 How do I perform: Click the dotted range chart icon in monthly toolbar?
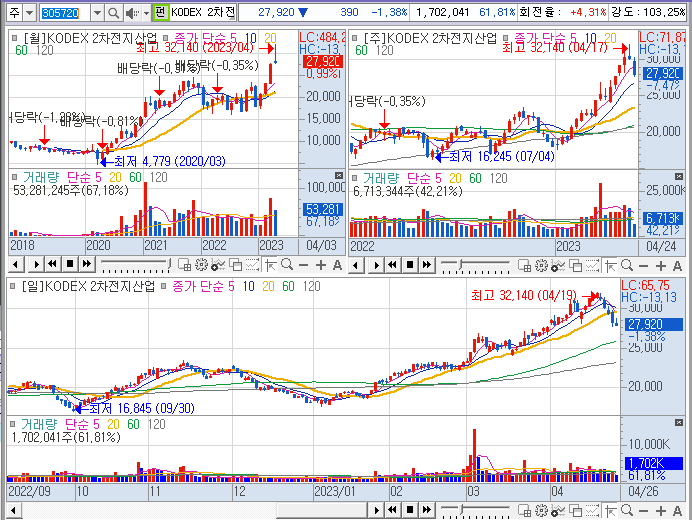[x=252, y=265]
